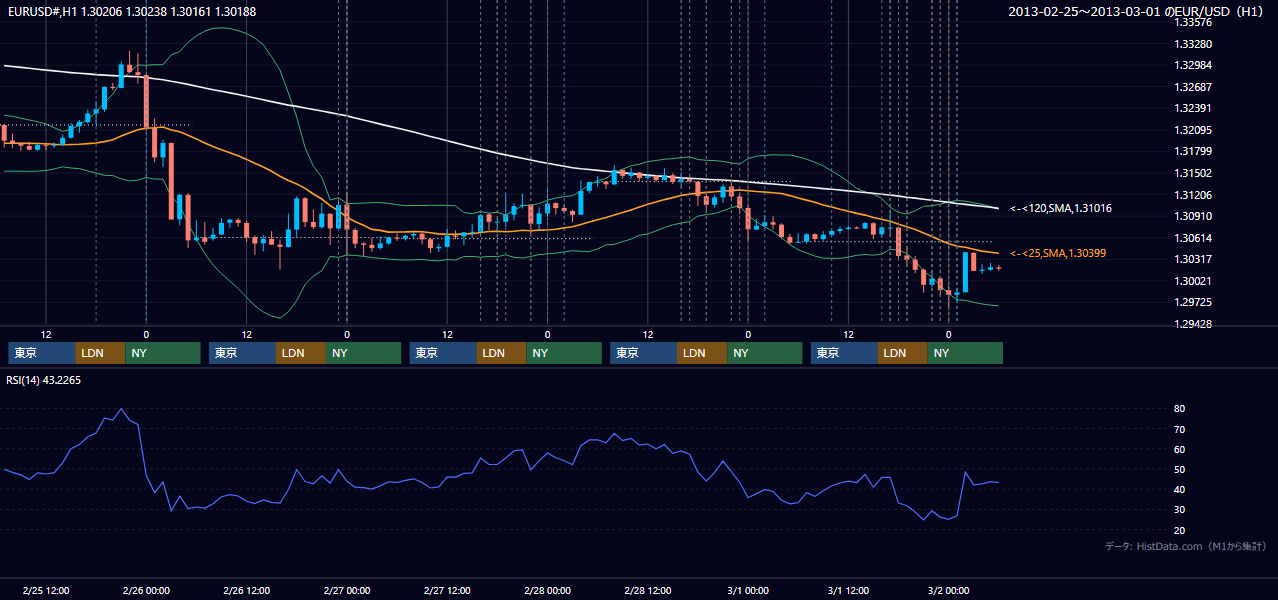The height and width of the screenshot is (600, 1278).
Task: Select the leftmost LDN session block
Action: point(100,353)
